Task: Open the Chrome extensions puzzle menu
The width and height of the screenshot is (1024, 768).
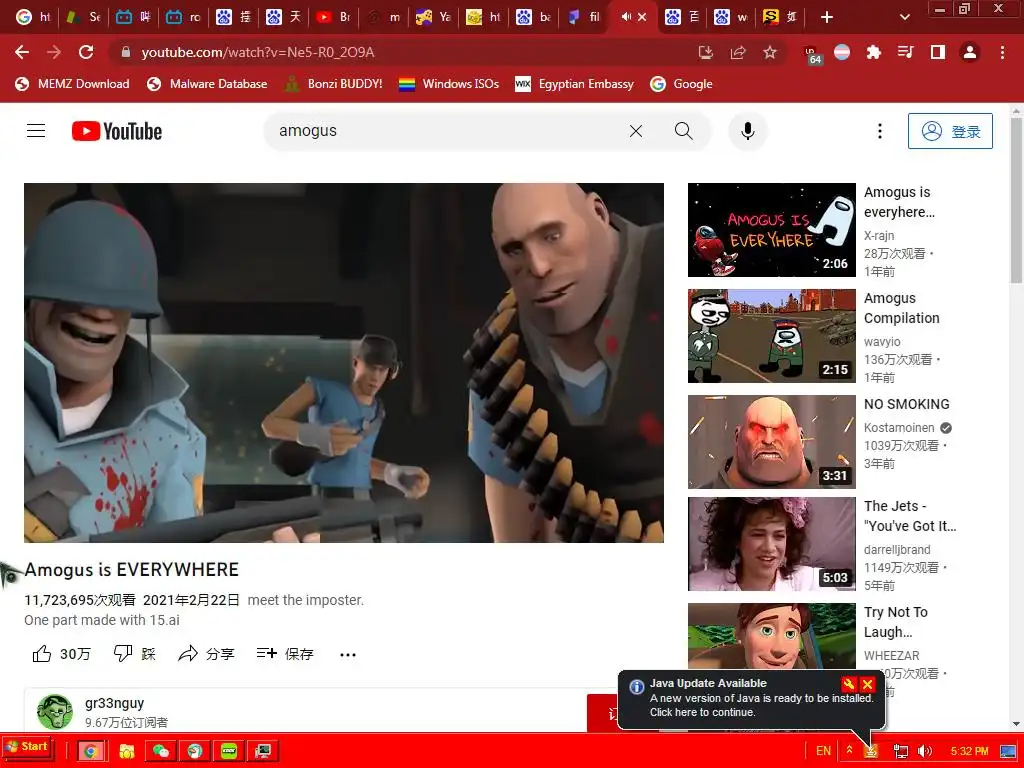Action: coord(874,52)
